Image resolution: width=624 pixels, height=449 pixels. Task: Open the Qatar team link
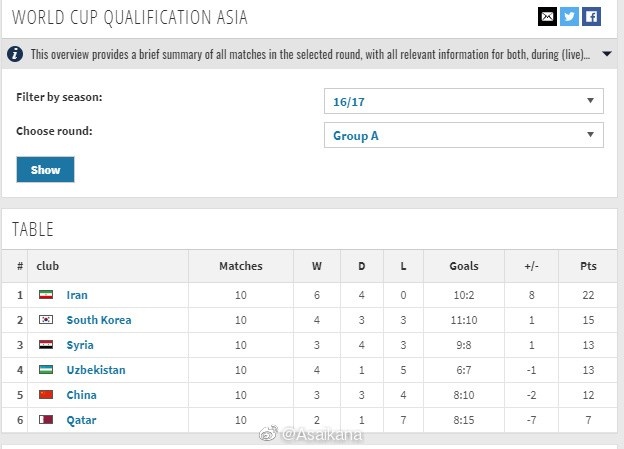(82, 420)
